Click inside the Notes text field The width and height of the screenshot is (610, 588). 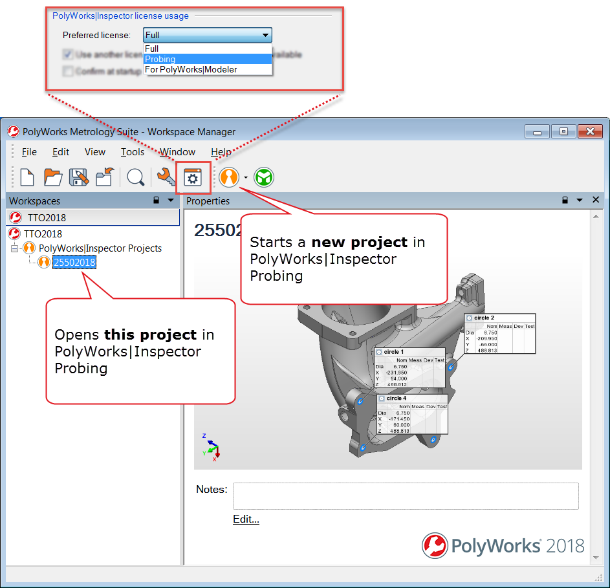(x=406, y=496)
